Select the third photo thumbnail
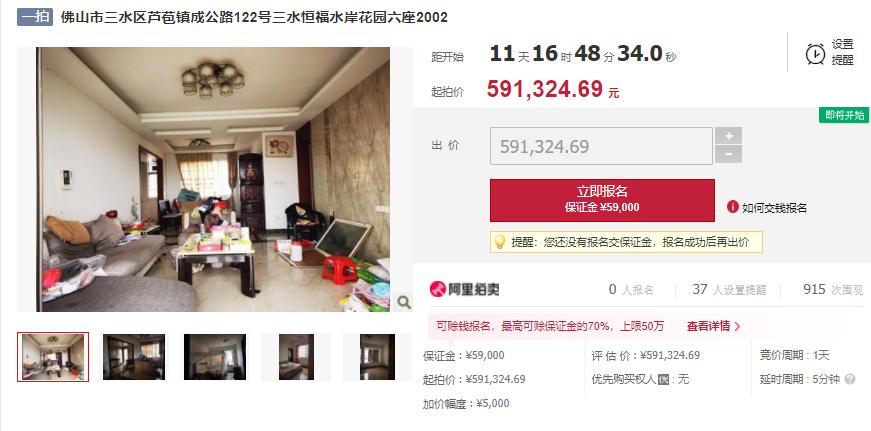 (215, 357)
